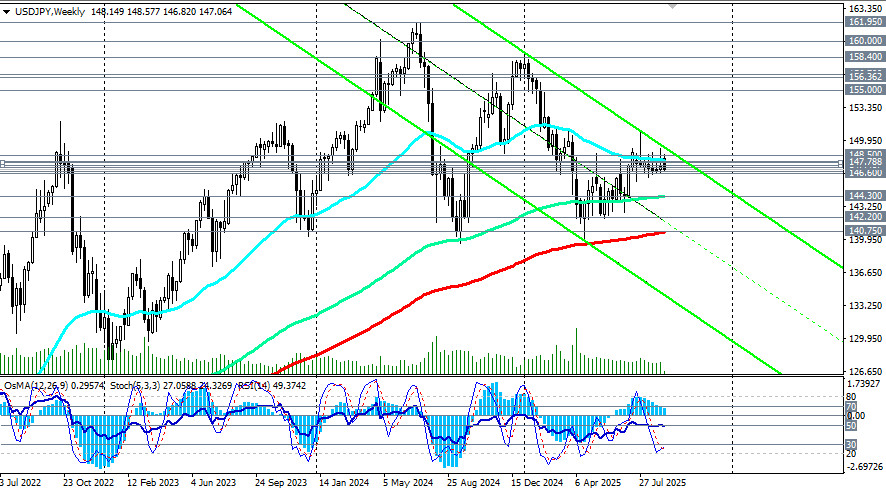Click the 156.362 price level label
886x490 pixels.
click(x=864, y=76)
